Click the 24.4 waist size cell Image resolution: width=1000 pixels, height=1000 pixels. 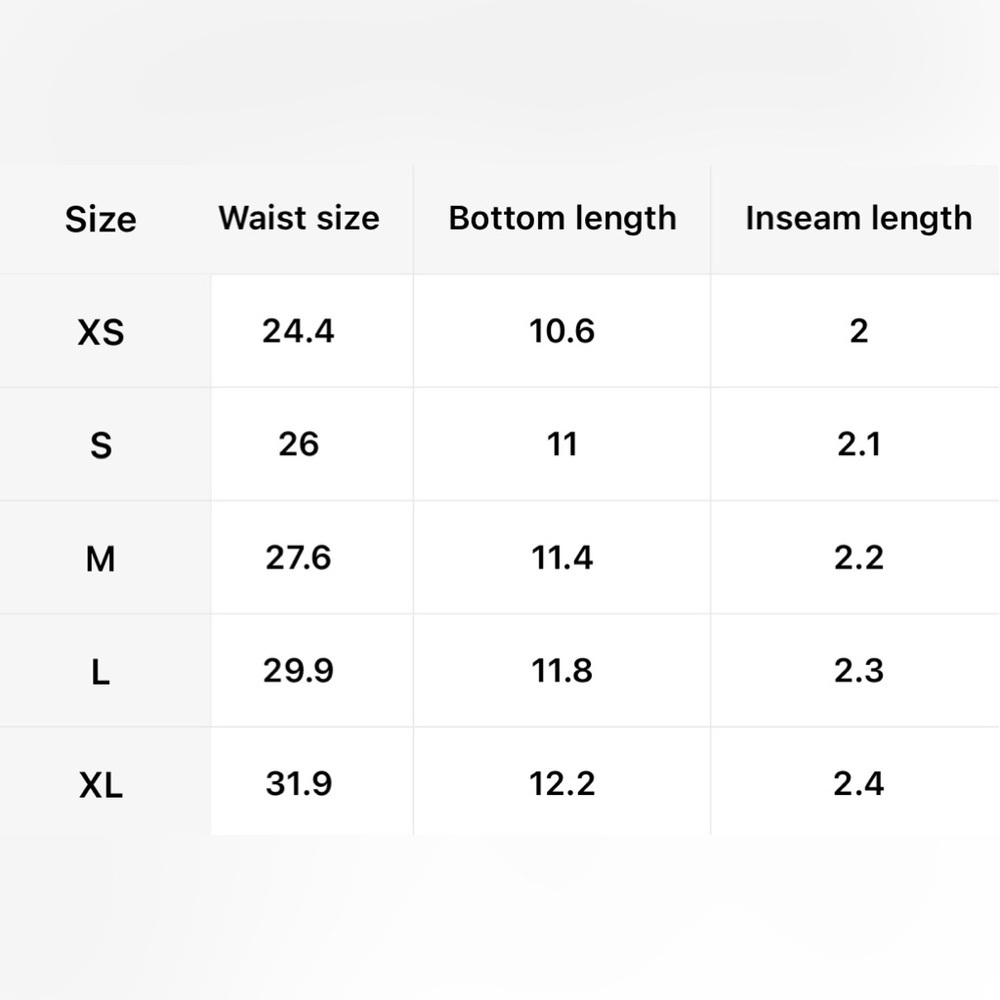pos(298,331)
